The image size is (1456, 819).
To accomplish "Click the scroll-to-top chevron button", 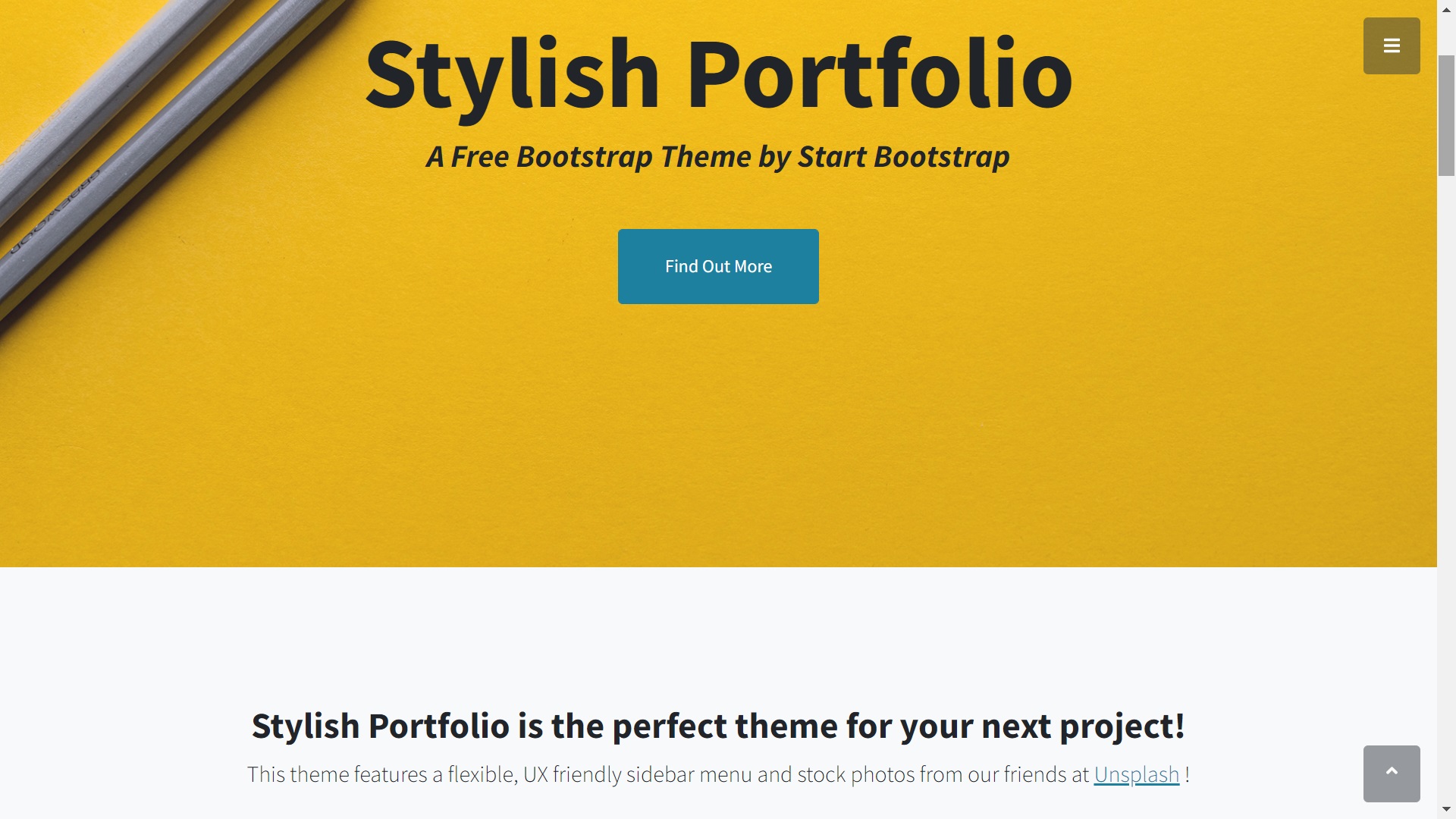I will (1392, 773).
